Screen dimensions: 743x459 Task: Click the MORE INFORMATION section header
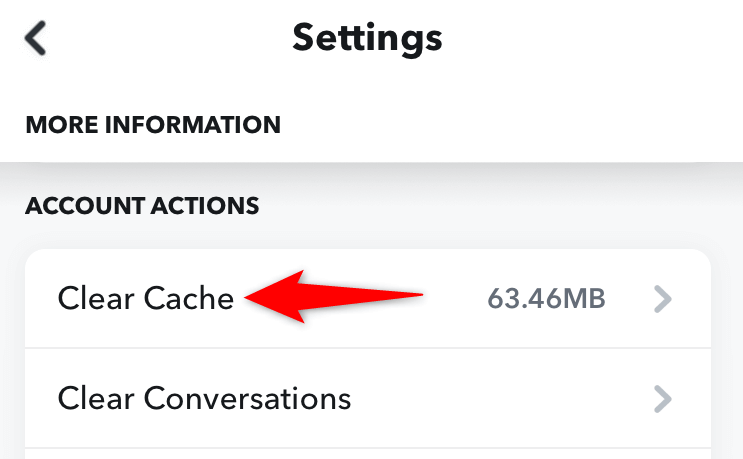click(153, 125)
